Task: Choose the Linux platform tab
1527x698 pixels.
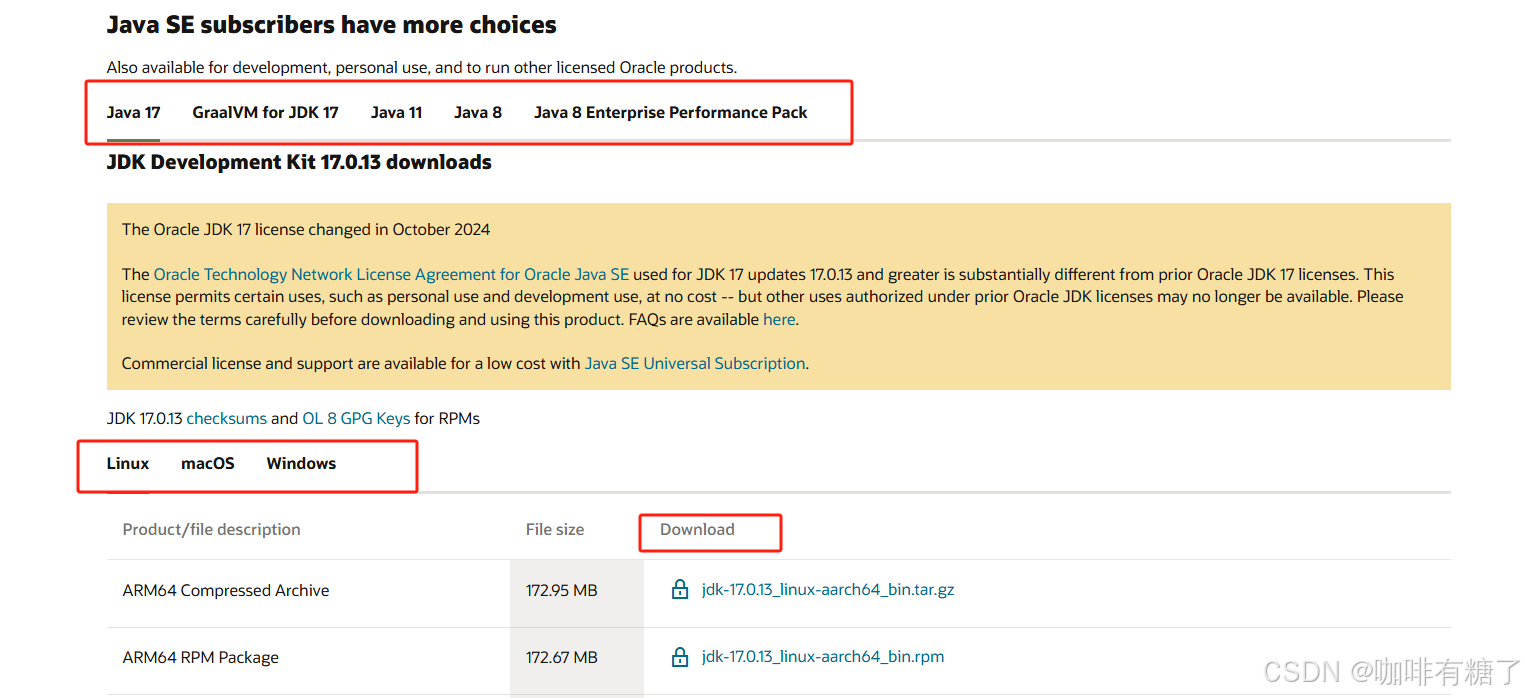Action: tap(128, 463)
